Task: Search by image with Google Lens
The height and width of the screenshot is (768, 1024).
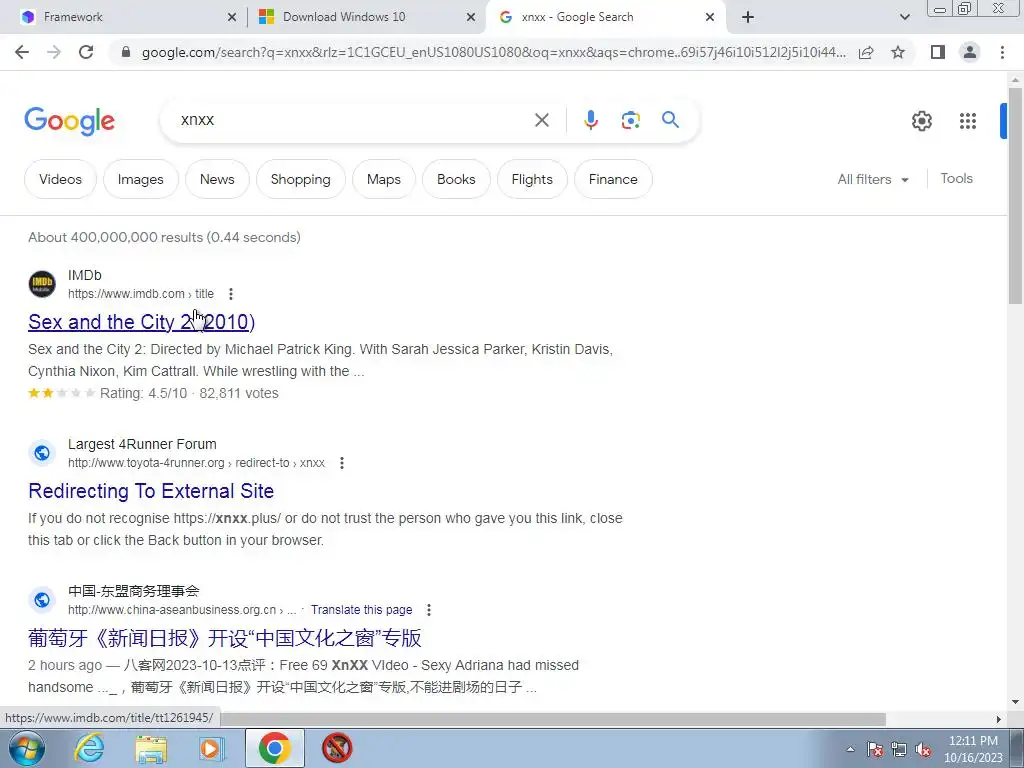Action: (x=630, y=120)
